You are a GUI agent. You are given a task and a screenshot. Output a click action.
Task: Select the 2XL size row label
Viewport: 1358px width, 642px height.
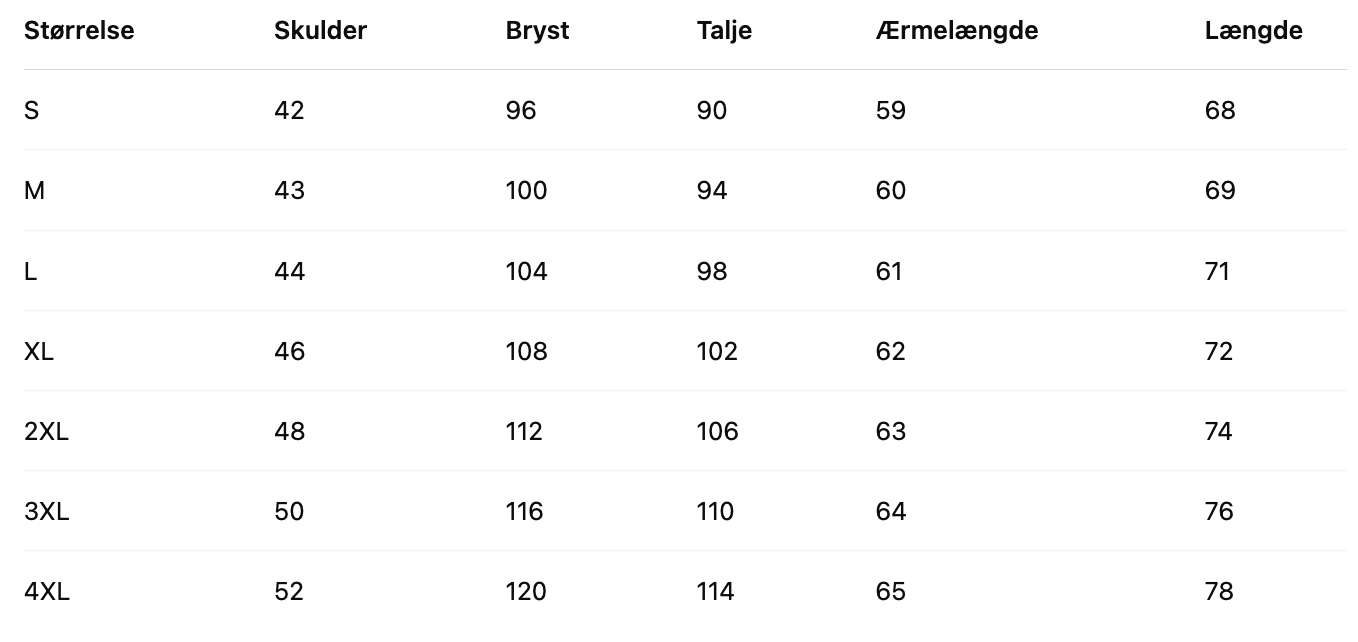pos(46,431)
